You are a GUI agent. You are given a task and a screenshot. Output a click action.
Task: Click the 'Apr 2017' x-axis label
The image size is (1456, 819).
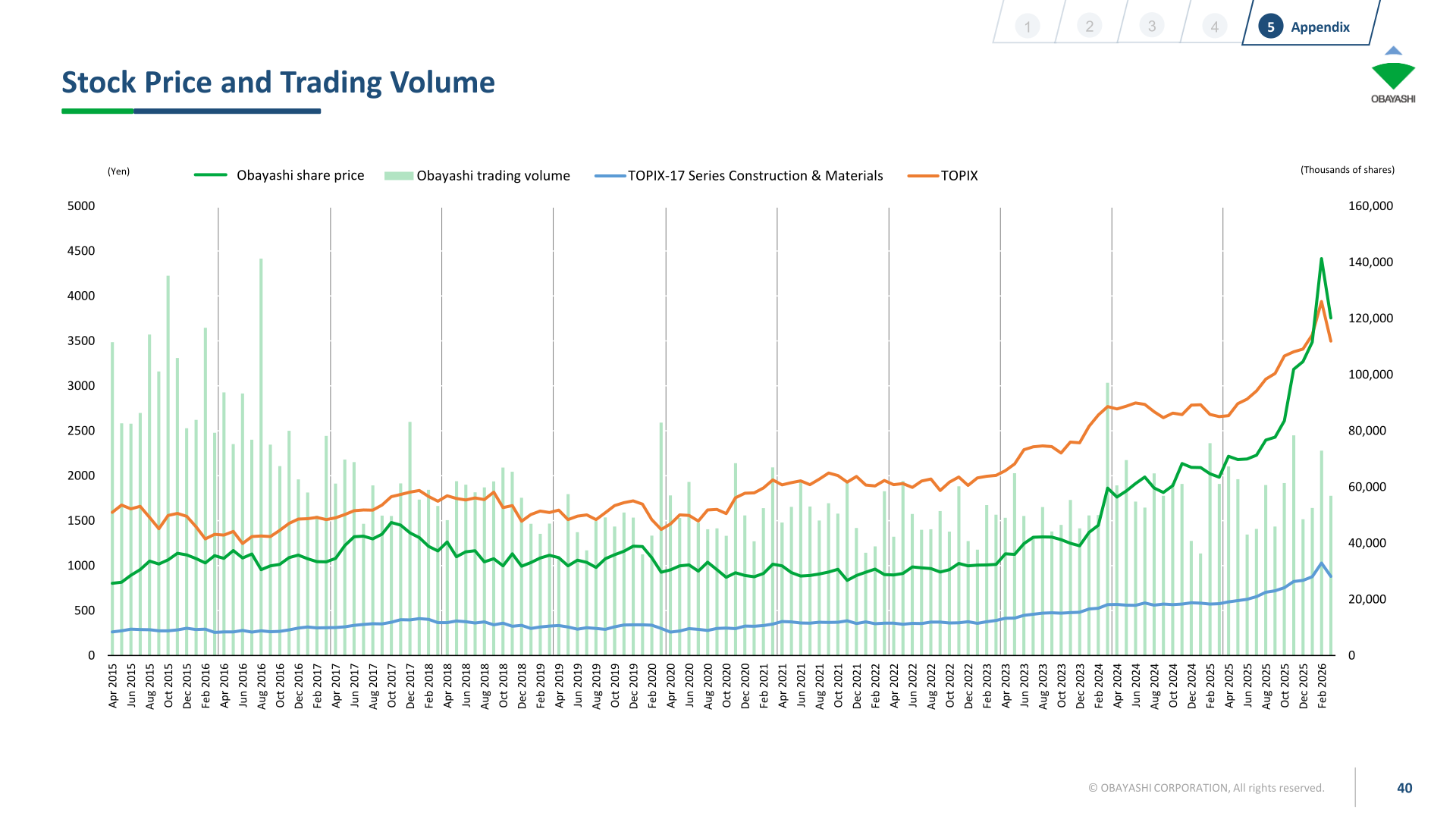(x=336, y=686)
